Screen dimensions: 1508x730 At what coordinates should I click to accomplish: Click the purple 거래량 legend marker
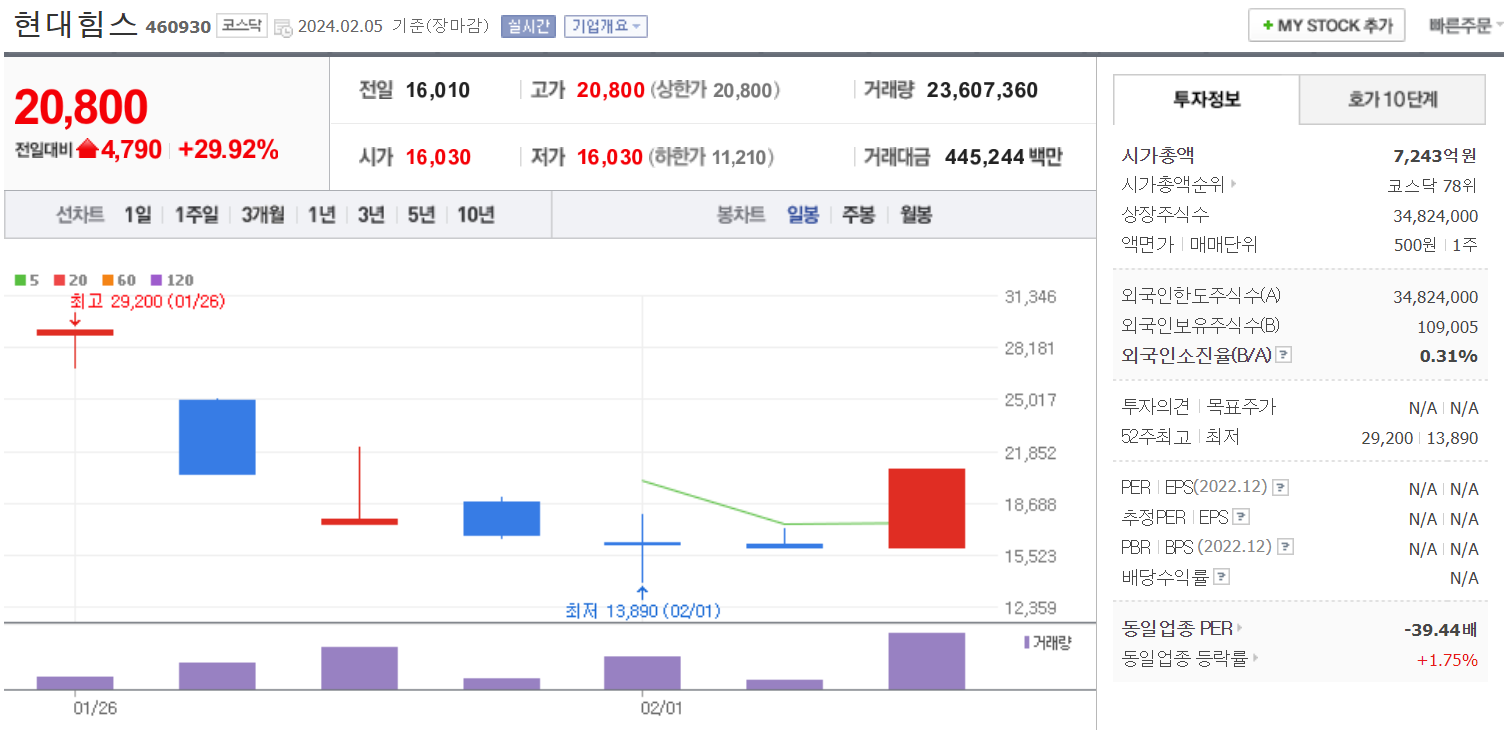[1027, 643]
